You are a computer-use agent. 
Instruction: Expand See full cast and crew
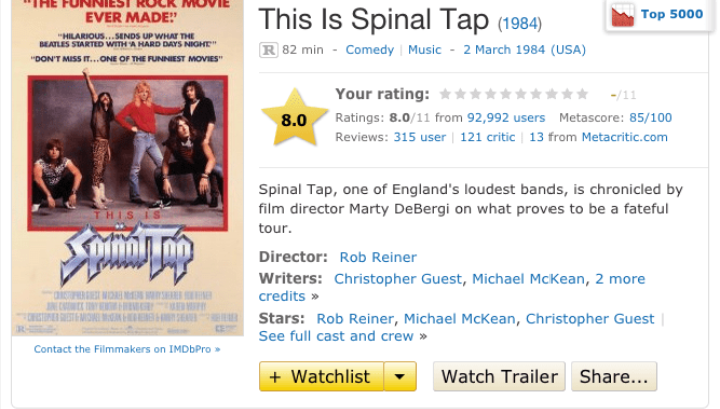point(336,336)
